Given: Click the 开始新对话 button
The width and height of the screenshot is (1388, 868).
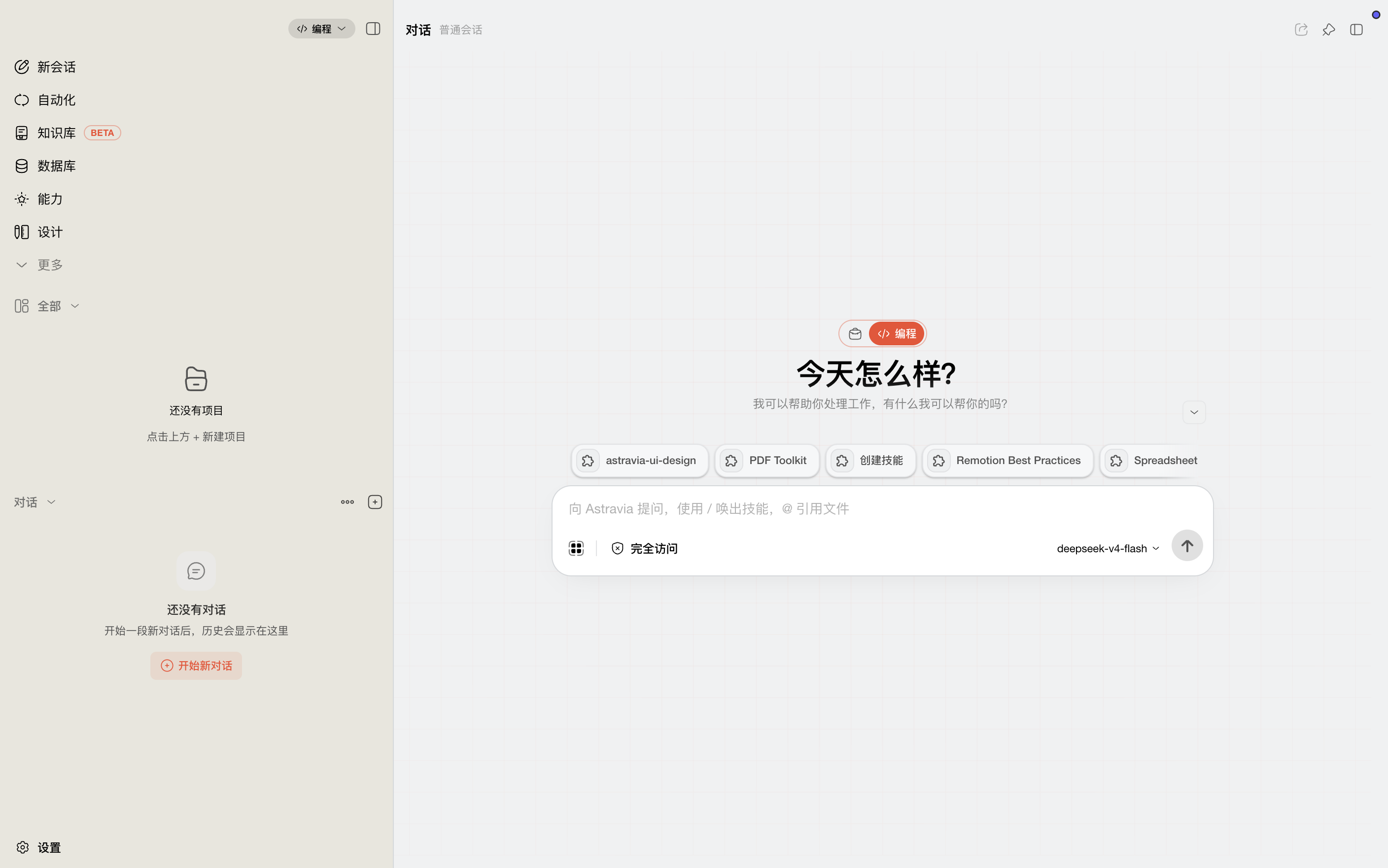Looking at the screenshot, I should (x=196, y=666).
